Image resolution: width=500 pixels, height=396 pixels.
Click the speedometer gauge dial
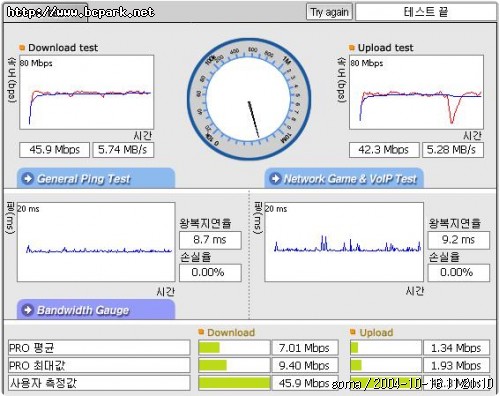pos(249,99)
